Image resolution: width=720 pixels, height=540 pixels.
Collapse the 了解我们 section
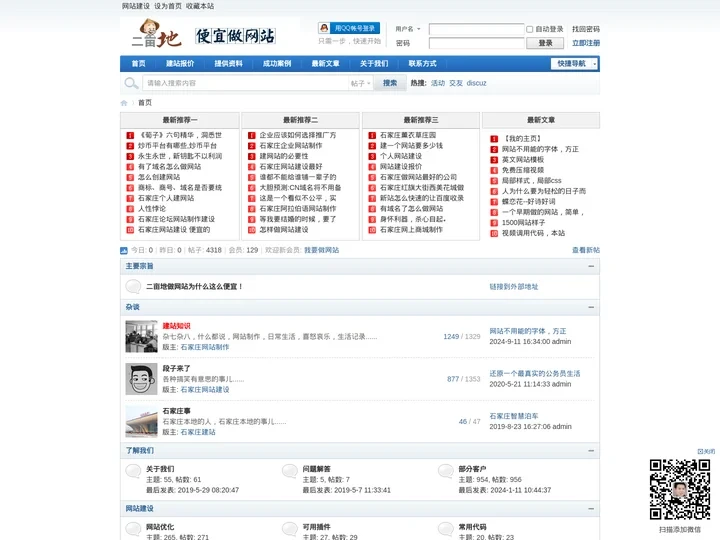tap(591, 450)
